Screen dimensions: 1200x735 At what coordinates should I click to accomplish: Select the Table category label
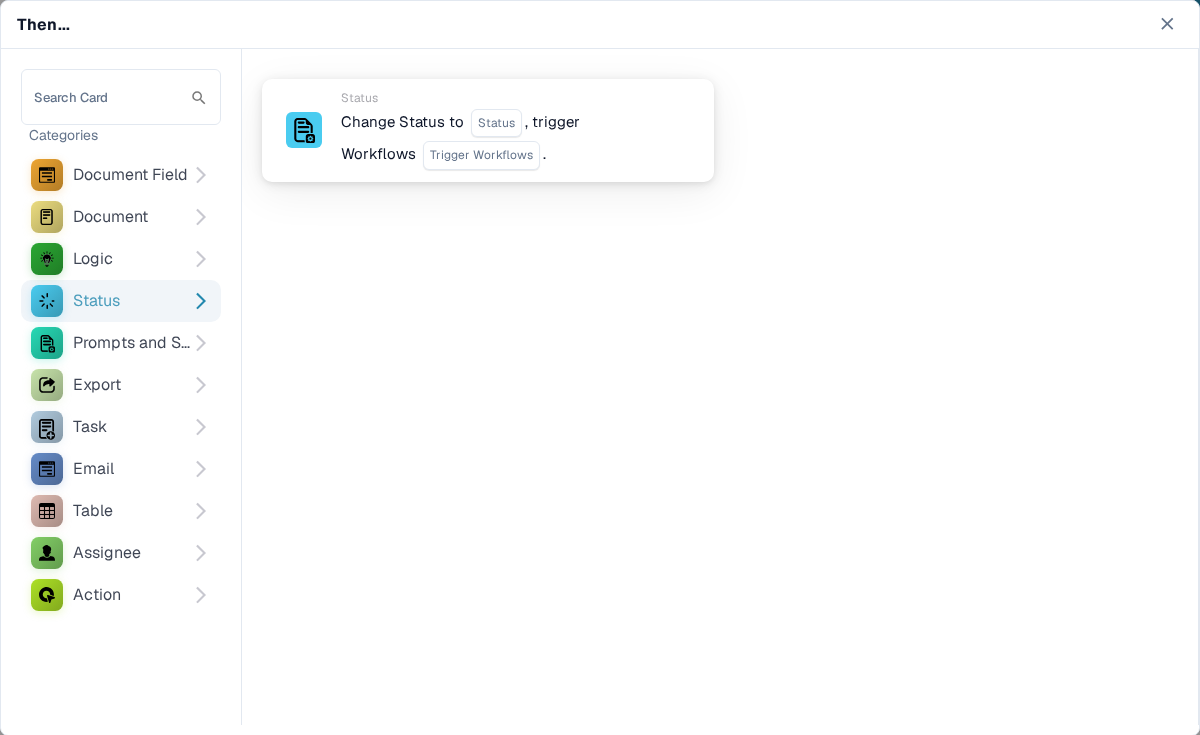(x=93, y=511)
